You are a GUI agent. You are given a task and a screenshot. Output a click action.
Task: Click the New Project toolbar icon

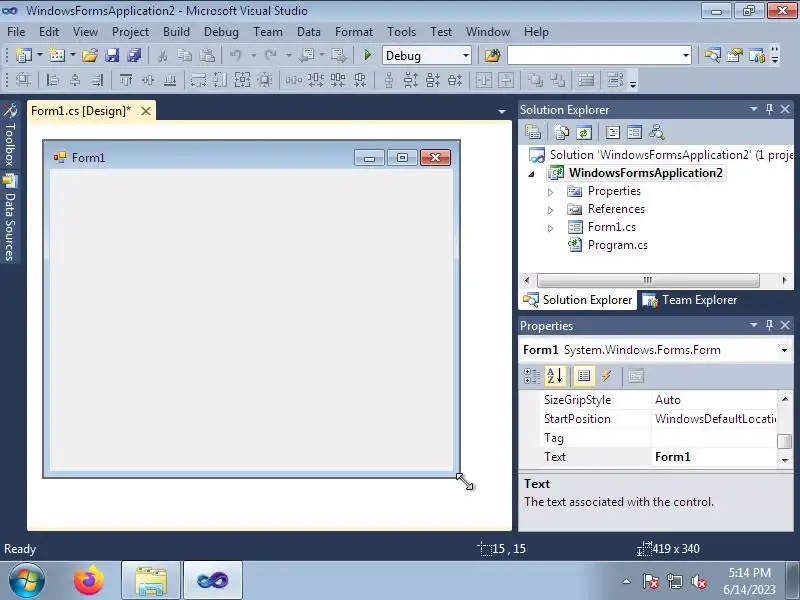[x=24, y=55]
